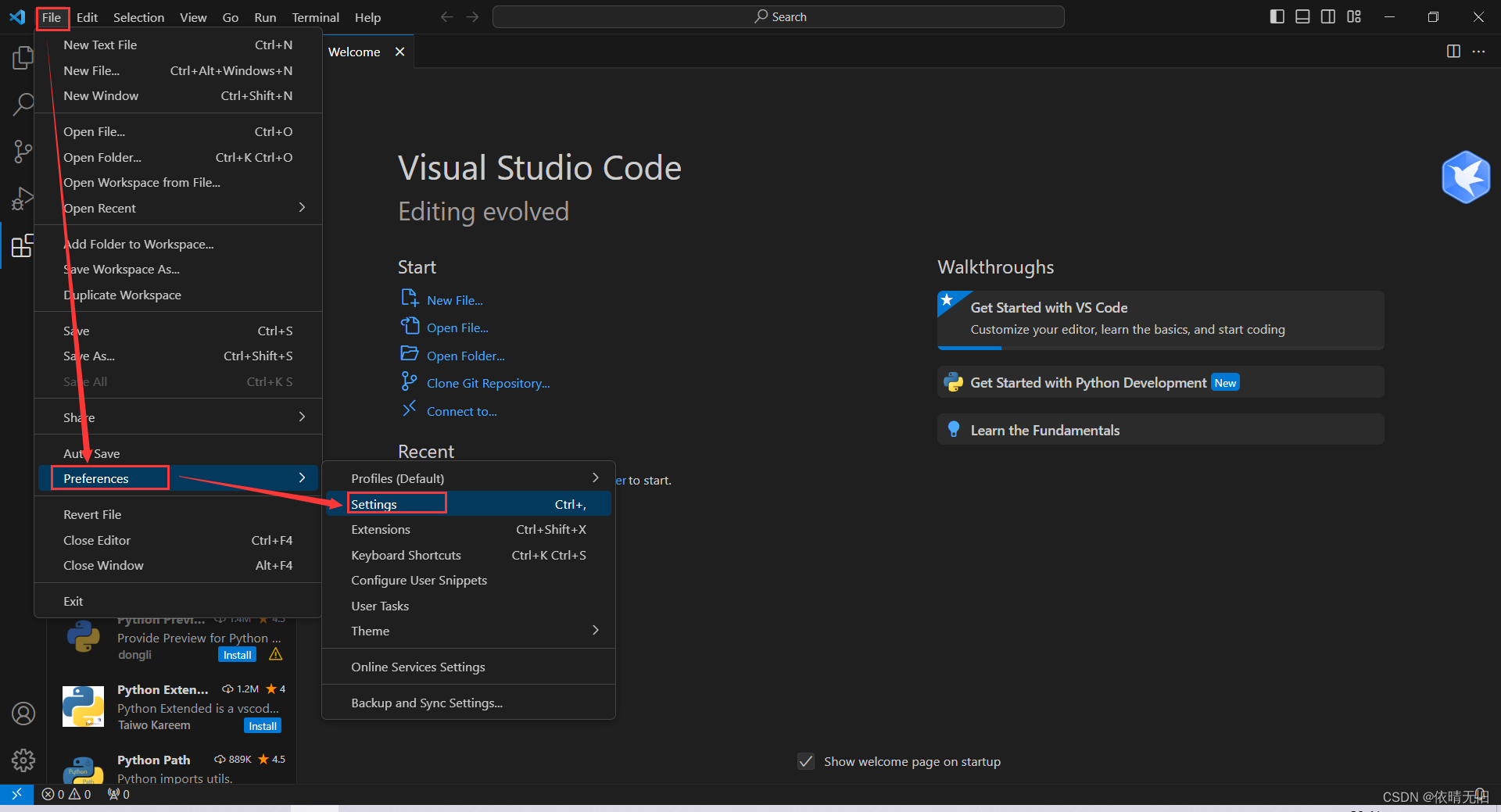Open Run and Debug view icon

[23, 199]
